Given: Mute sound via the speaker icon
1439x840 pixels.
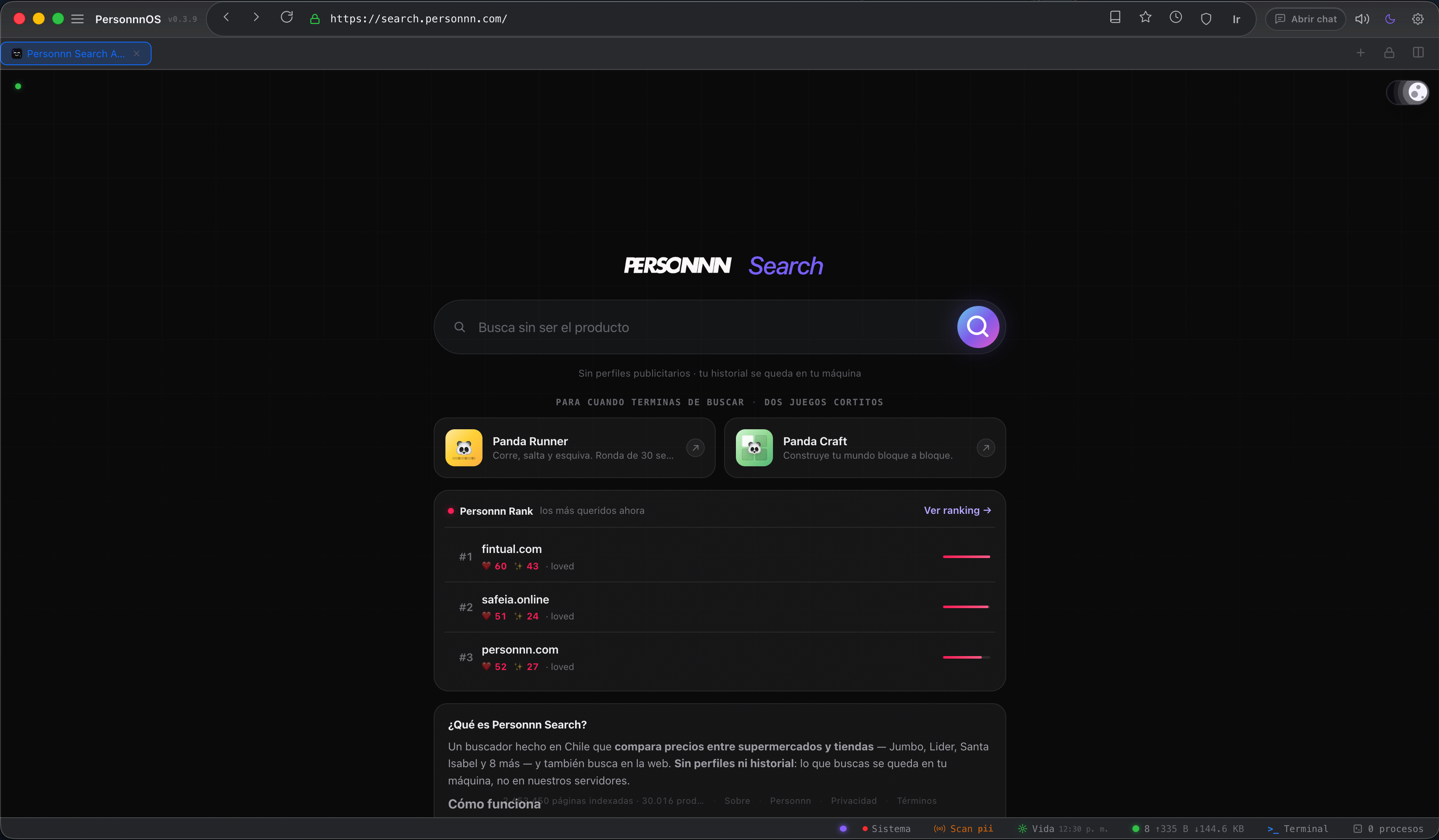Looking at the screenshot, I should [1362, 19].
